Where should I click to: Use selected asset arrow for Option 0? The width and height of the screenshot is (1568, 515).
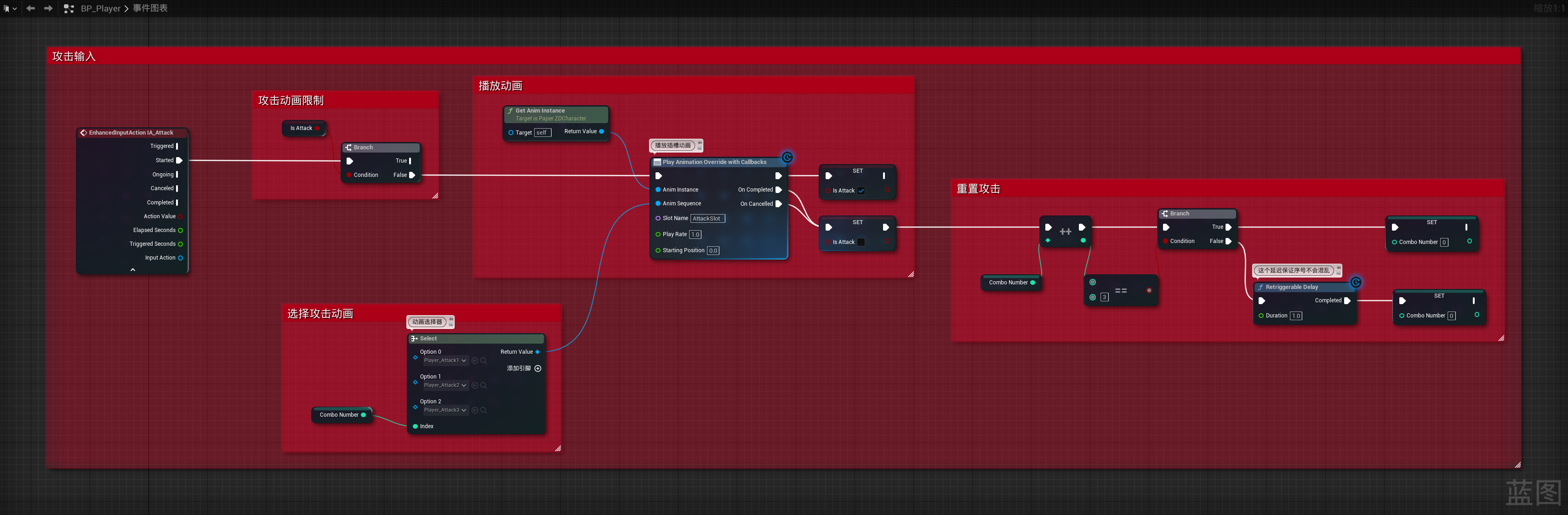click(475, 361)
